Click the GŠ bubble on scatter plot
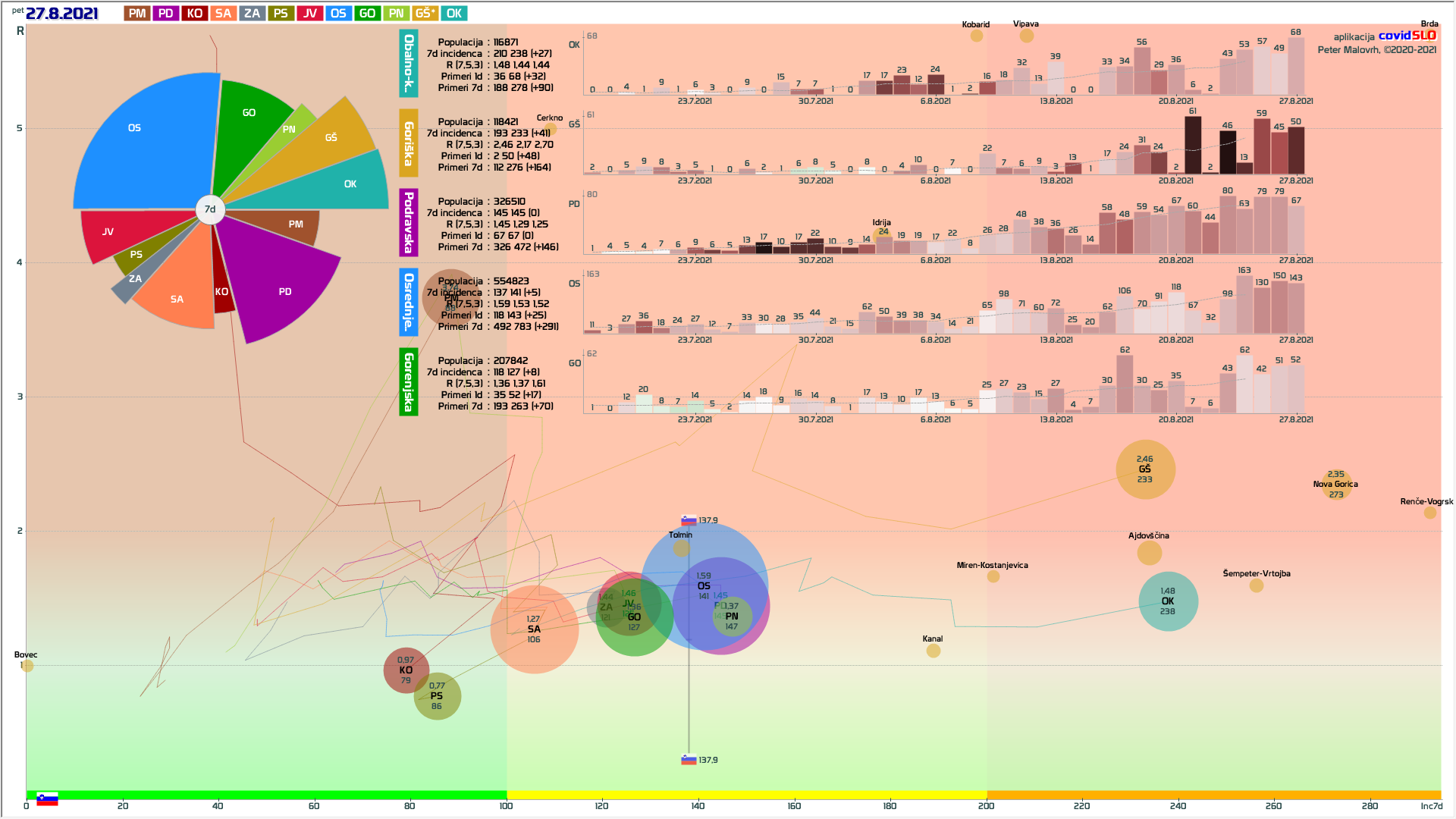This screenshot has width=1456, height=819. click(x=1145, y=469)
